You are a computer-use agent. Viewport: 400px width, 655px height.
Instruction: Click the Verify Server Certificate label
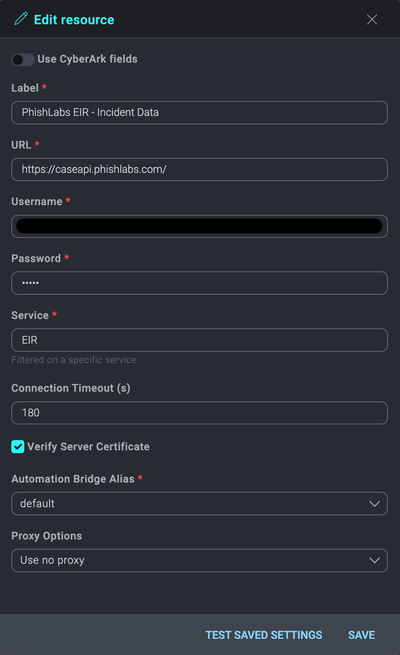pyautogui.click(x=88, y=447)
